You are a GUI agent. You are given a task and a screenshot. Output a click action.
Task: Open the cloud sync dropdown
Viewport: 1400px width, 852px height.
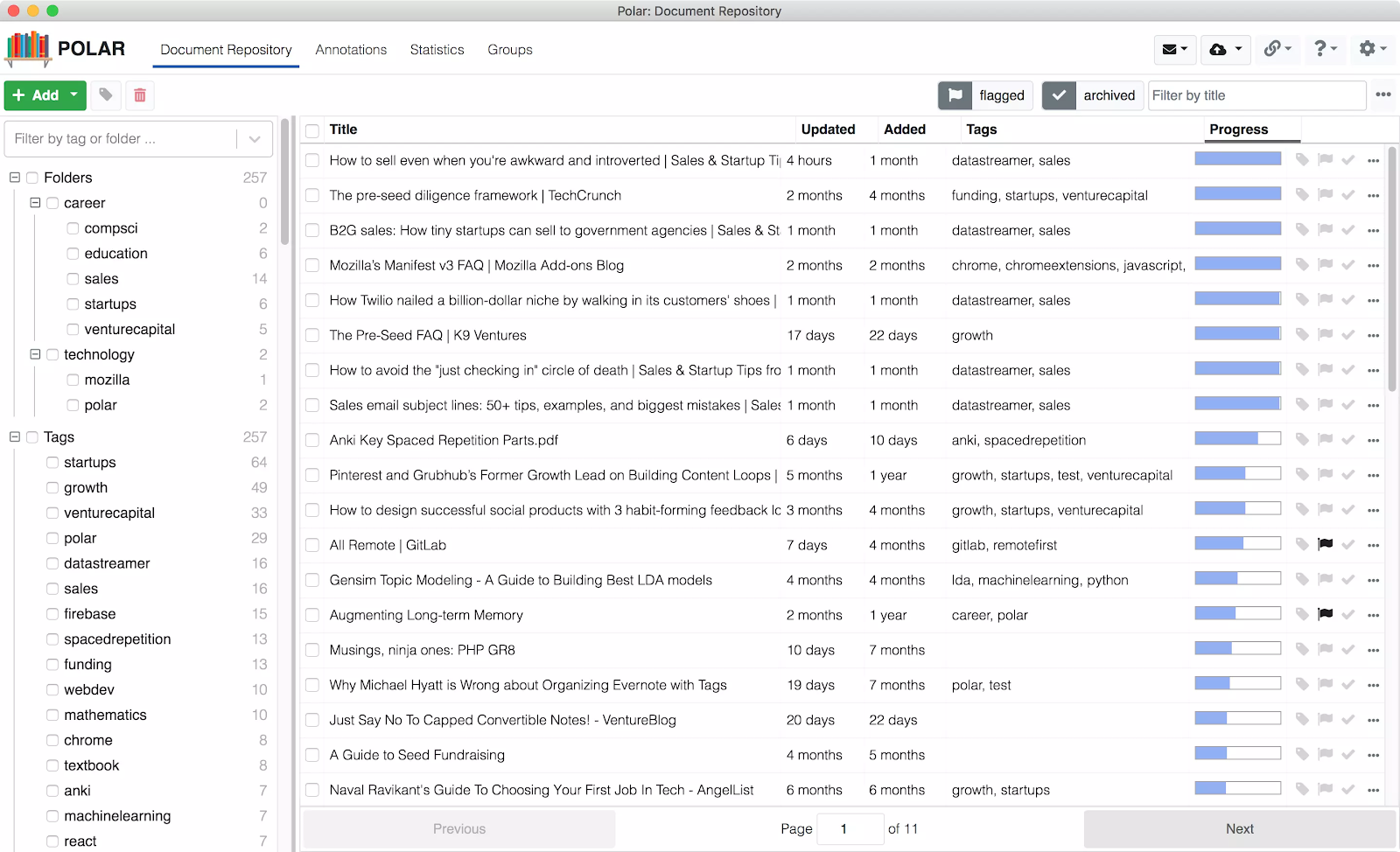(1225, 49)
